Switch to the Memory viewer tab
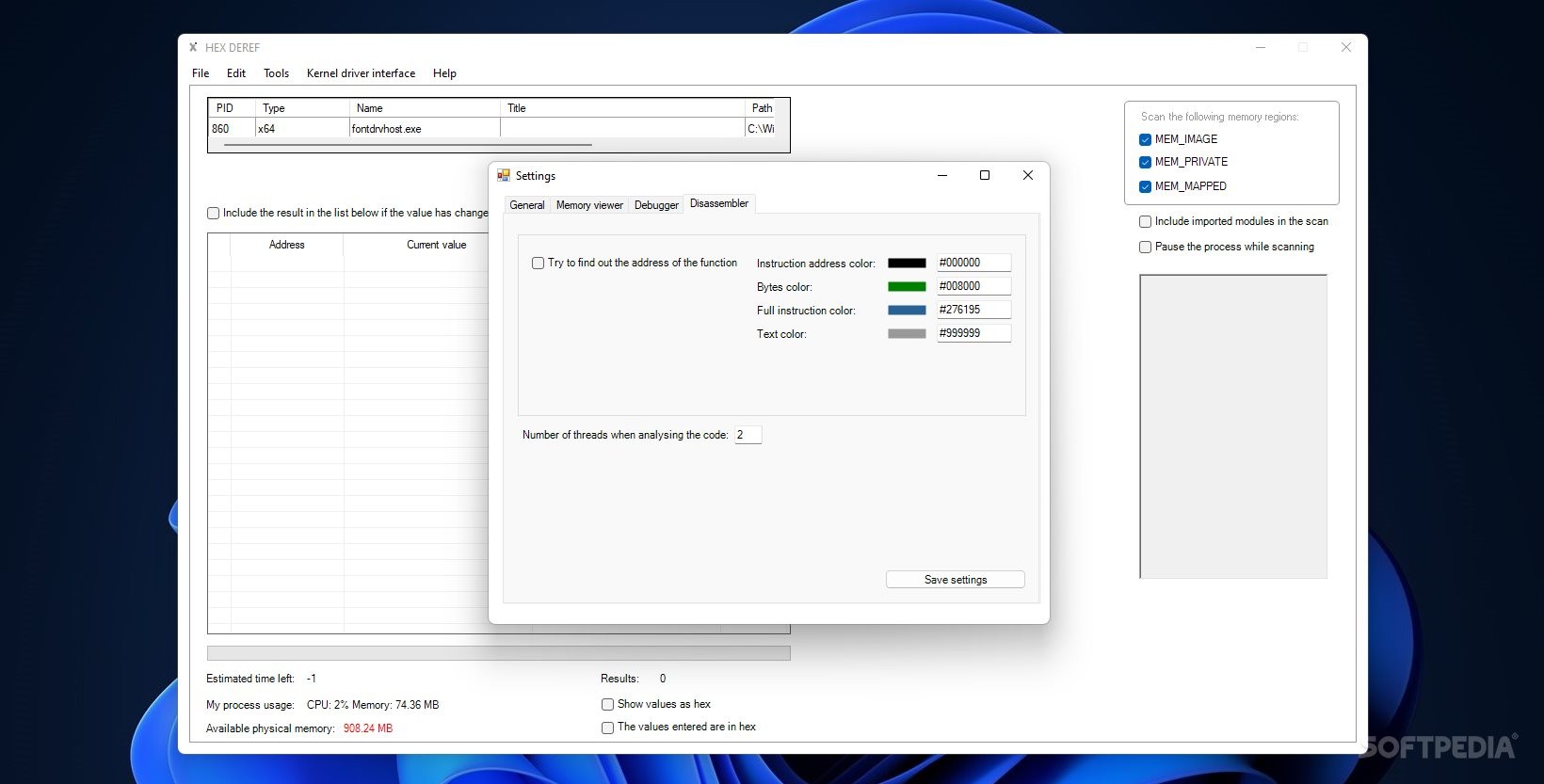This screenshot has height=784, width=1544. (x=589, y=205)
